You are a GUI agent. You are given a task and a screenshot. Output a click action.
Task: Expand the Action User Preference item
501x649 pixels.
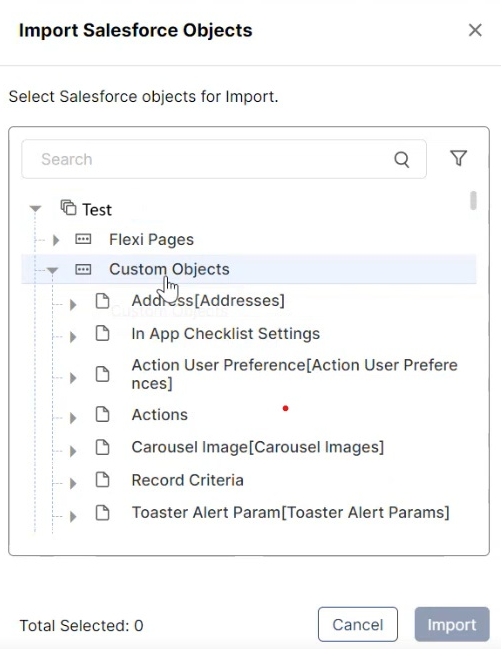[73, 378]
